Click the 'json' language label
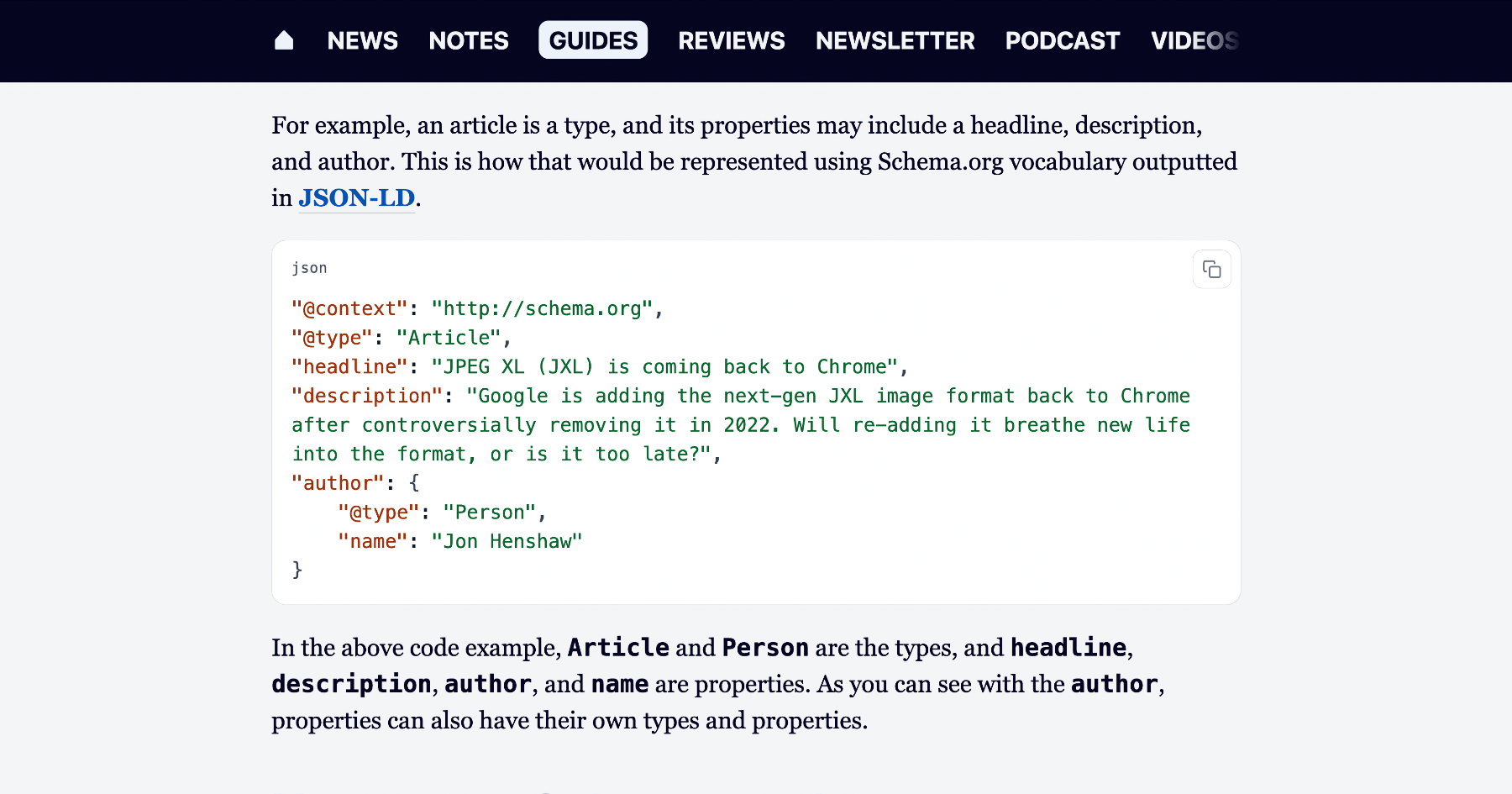1512x794 pixels. tap(309, 268)
